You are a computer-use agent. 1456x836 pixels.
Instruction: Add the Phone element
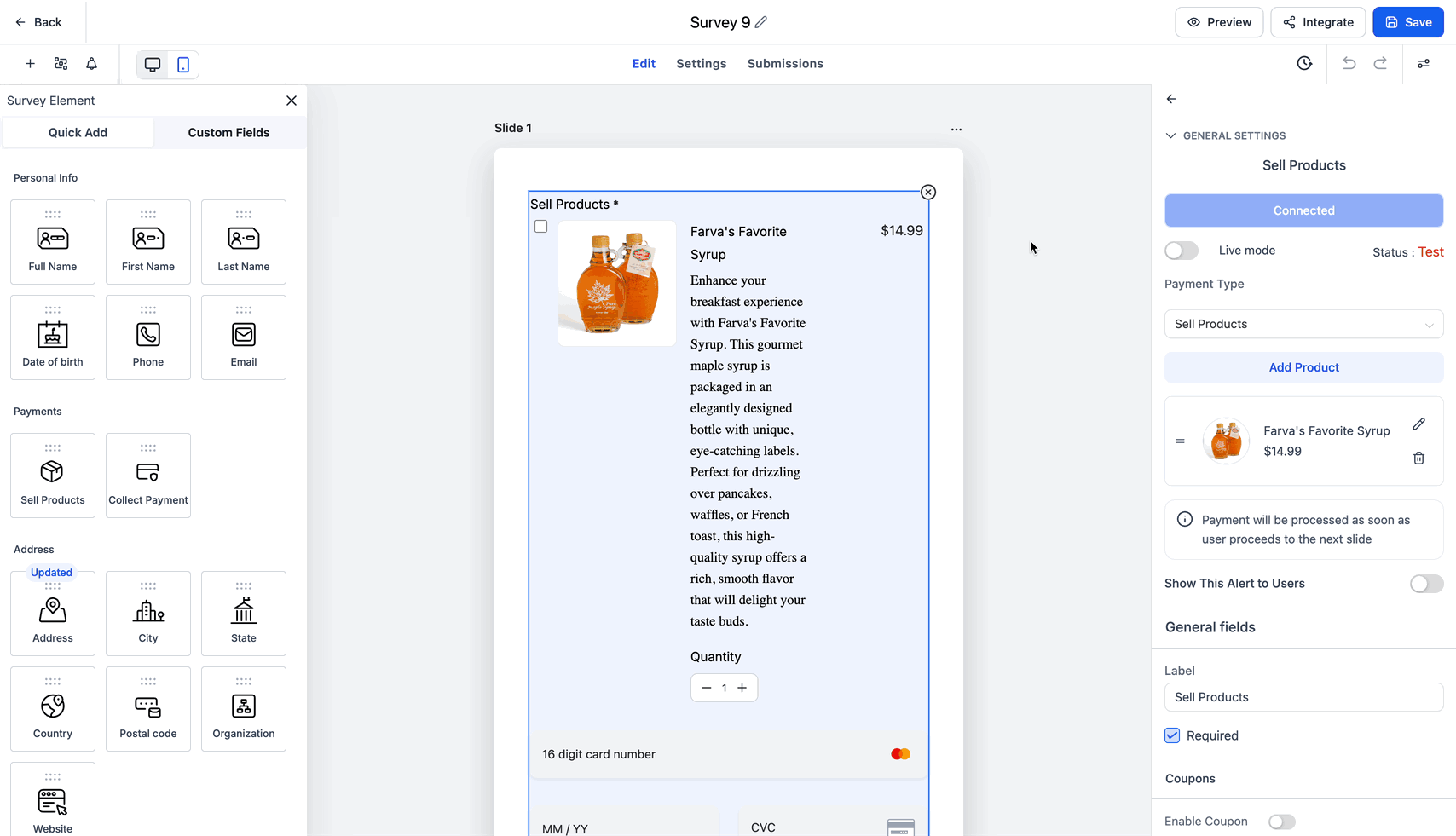point(148,337)
